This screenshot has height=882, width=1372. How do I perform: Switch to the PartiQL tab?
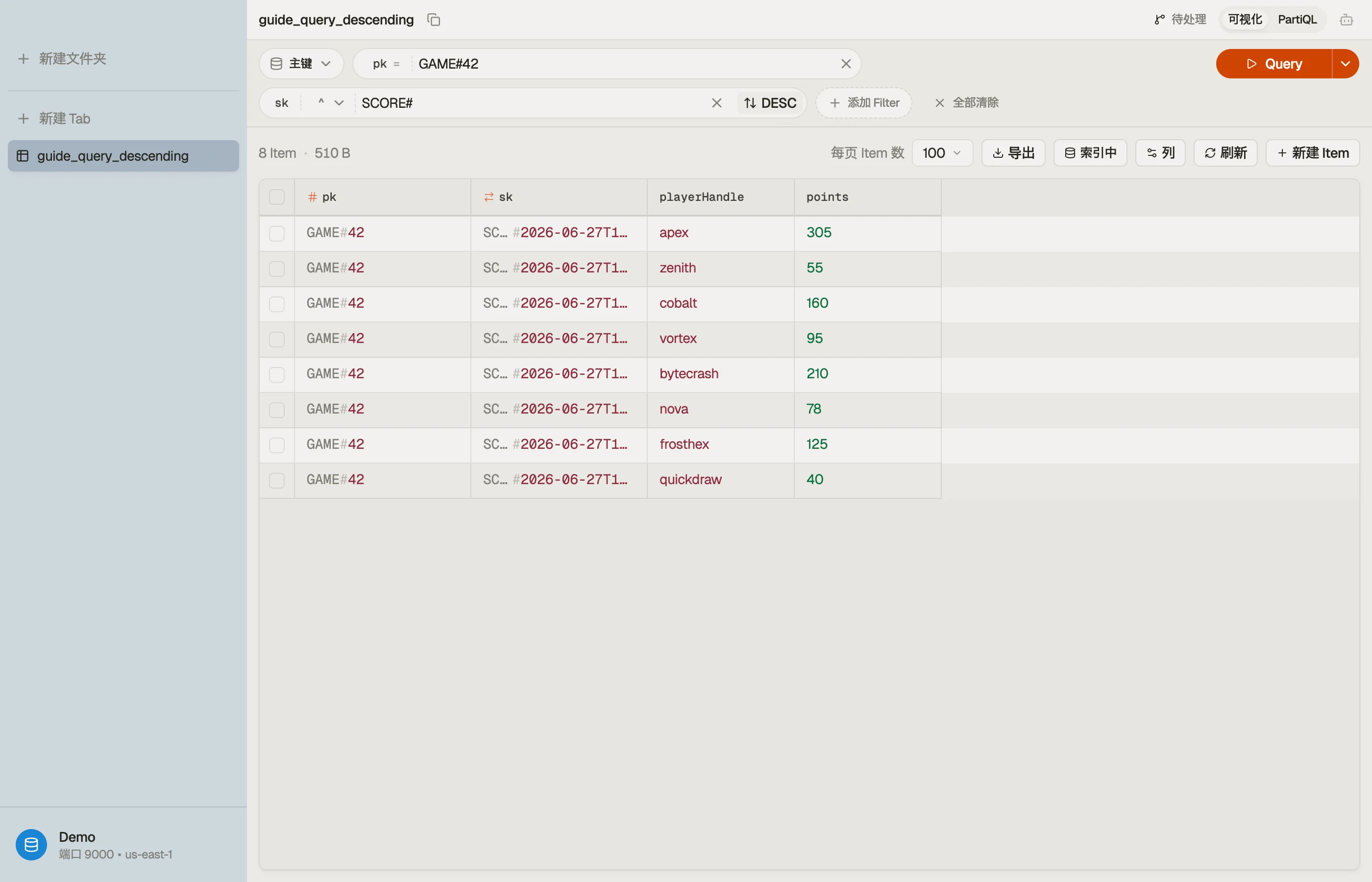(x=1297, y=20)
